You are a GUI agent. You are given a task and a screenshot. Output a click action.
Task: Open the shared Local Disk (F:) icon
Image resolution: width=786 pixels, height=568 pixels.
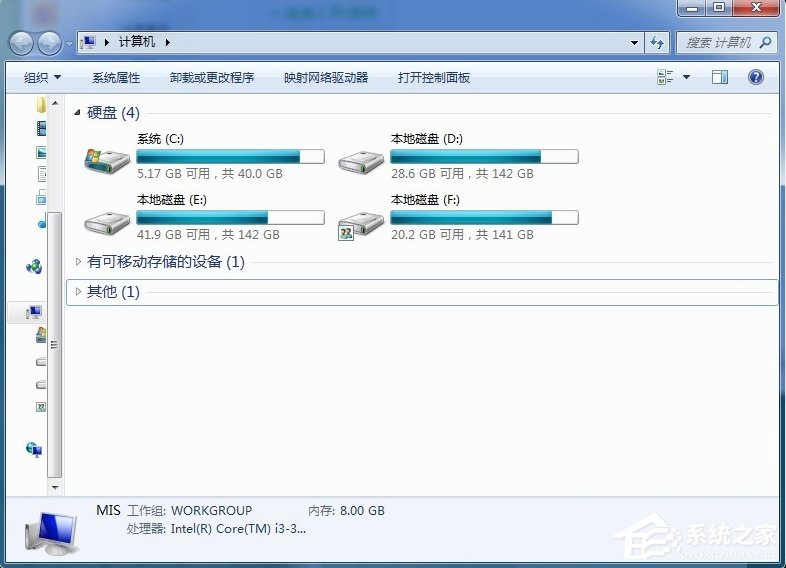tap(361, 226)
